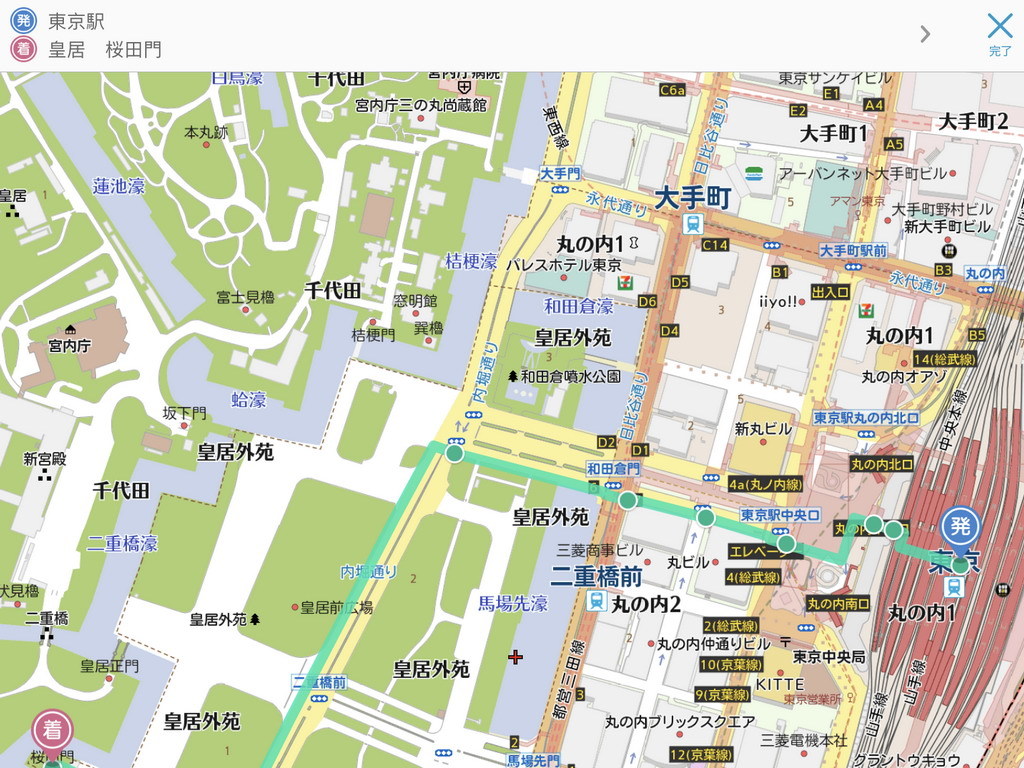Tap the 皇居 桜田門 destination text
This screenshot has height=768, width=1024.
pyautogui.click(x=104, y=50)
